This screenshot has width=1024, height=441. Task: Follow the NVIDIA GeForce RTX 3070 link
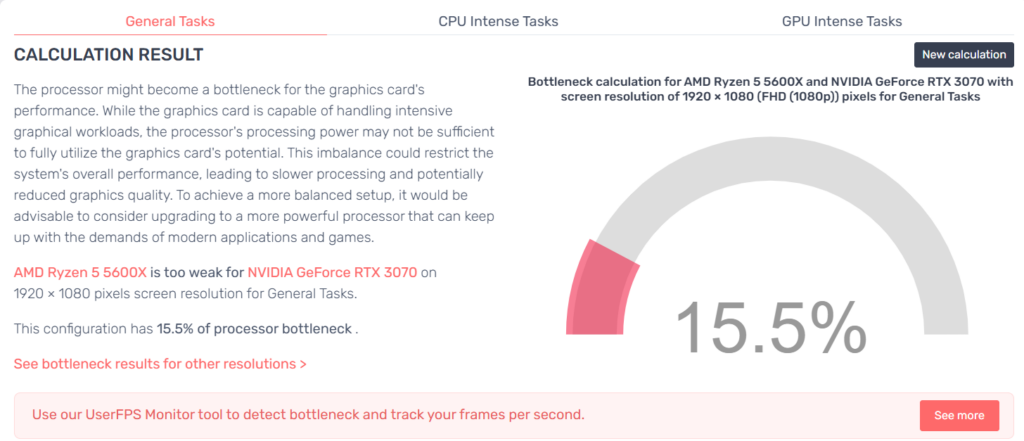point(331,272)
